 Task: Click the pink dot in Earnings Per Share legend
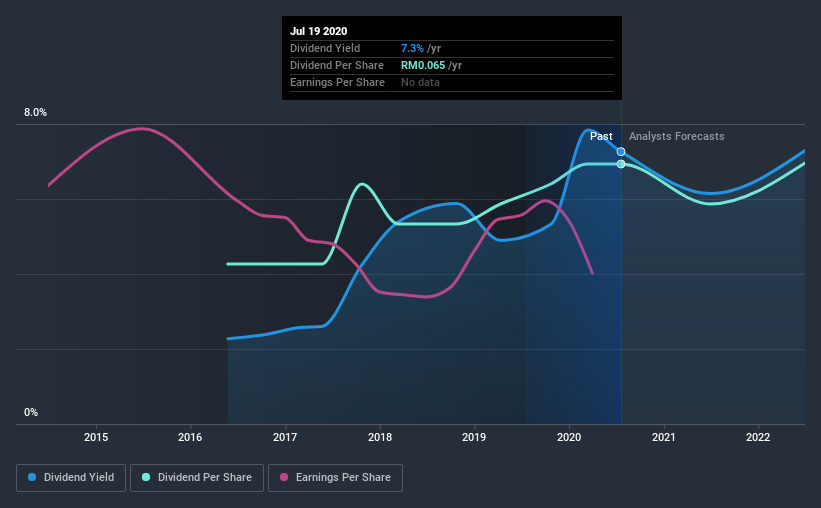click(x=284, y=477)
